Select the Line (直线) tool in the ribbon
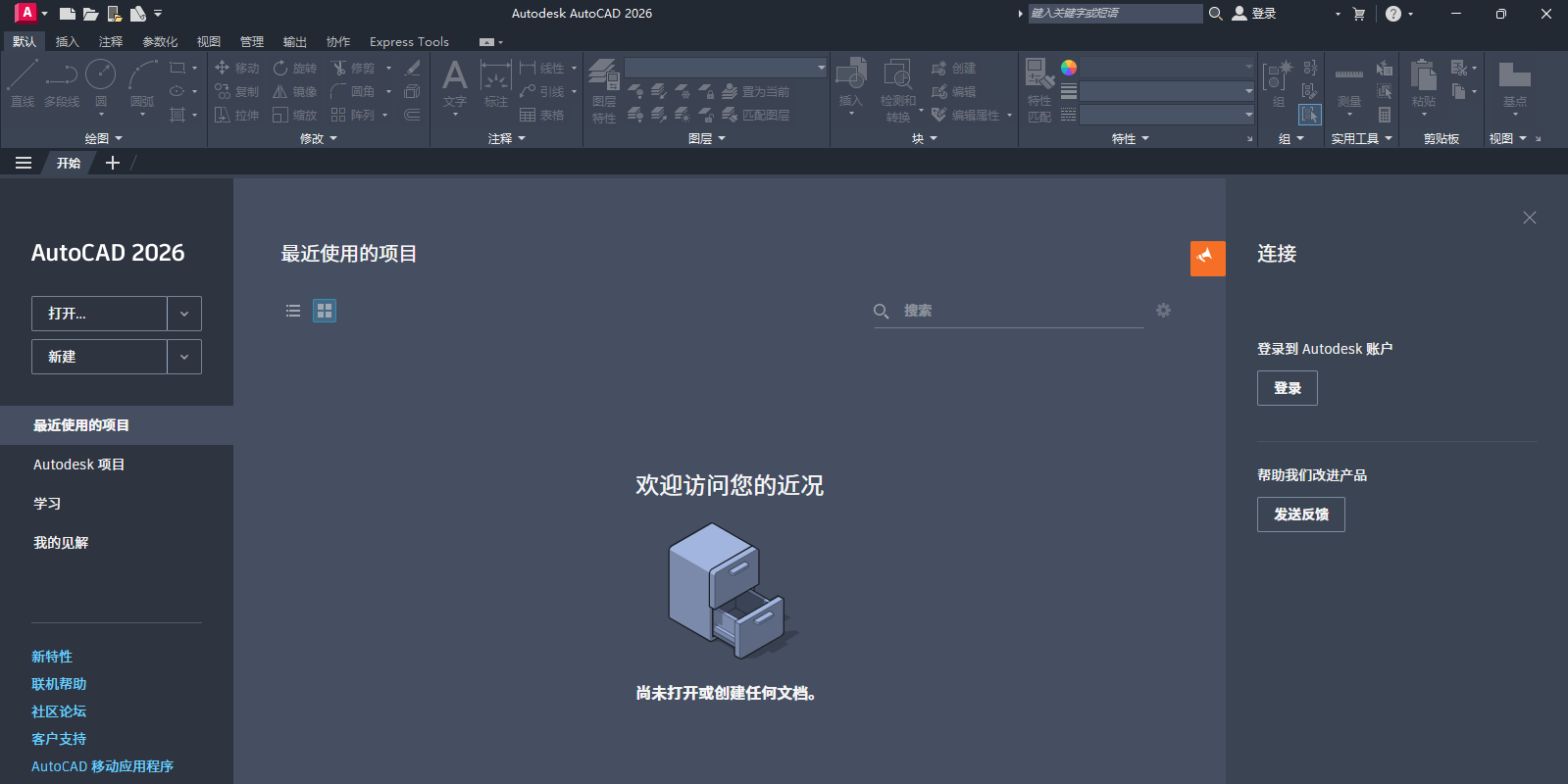1568x784 pixels. (x=22, y=82)
